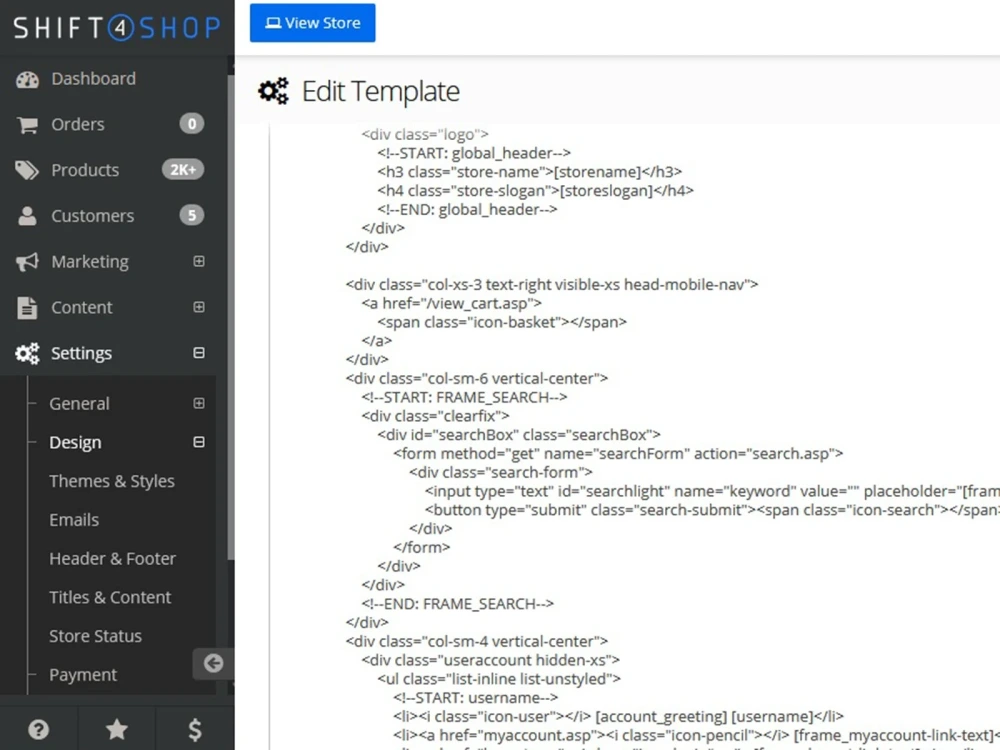Screen dimensions: 1000x750
Task: Go to Emails settings
Action: 74,520
